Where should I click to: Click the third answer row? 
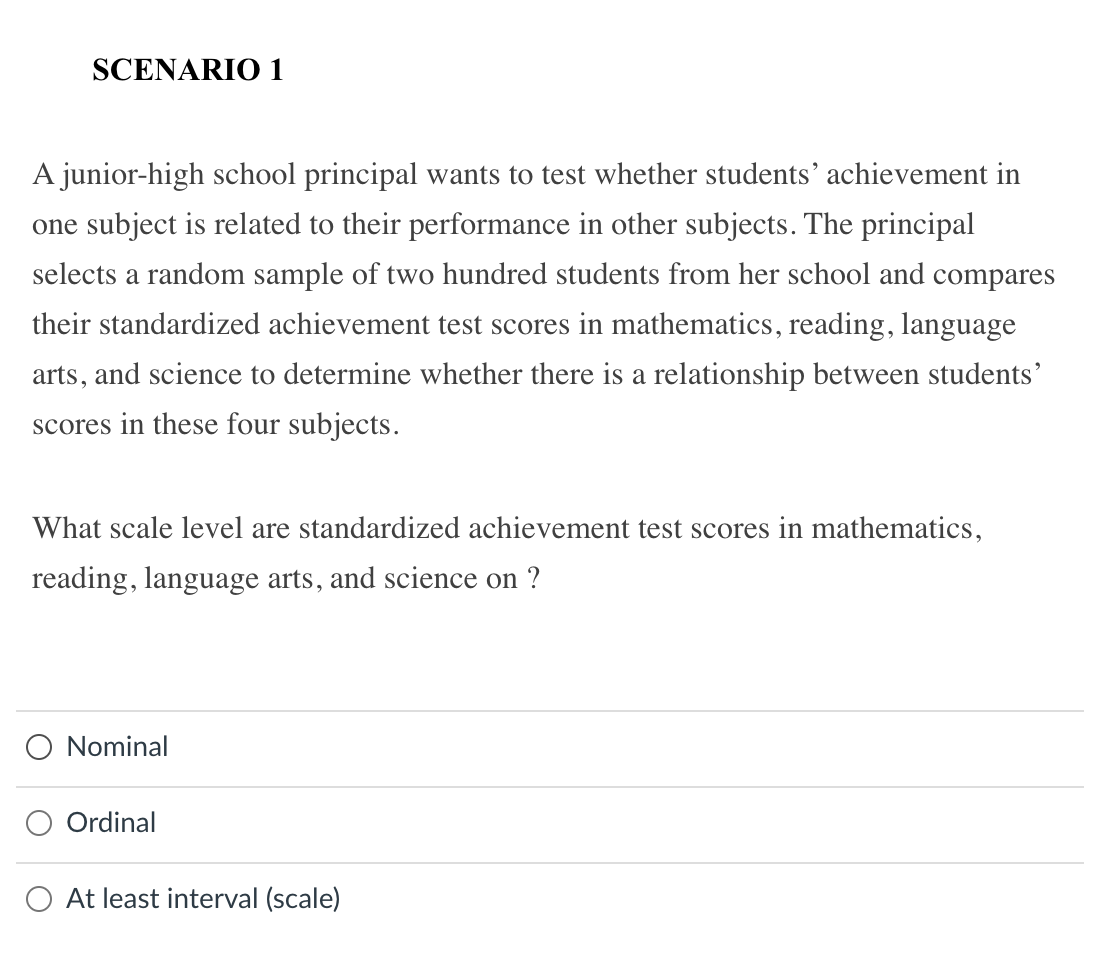pos(400,898)
